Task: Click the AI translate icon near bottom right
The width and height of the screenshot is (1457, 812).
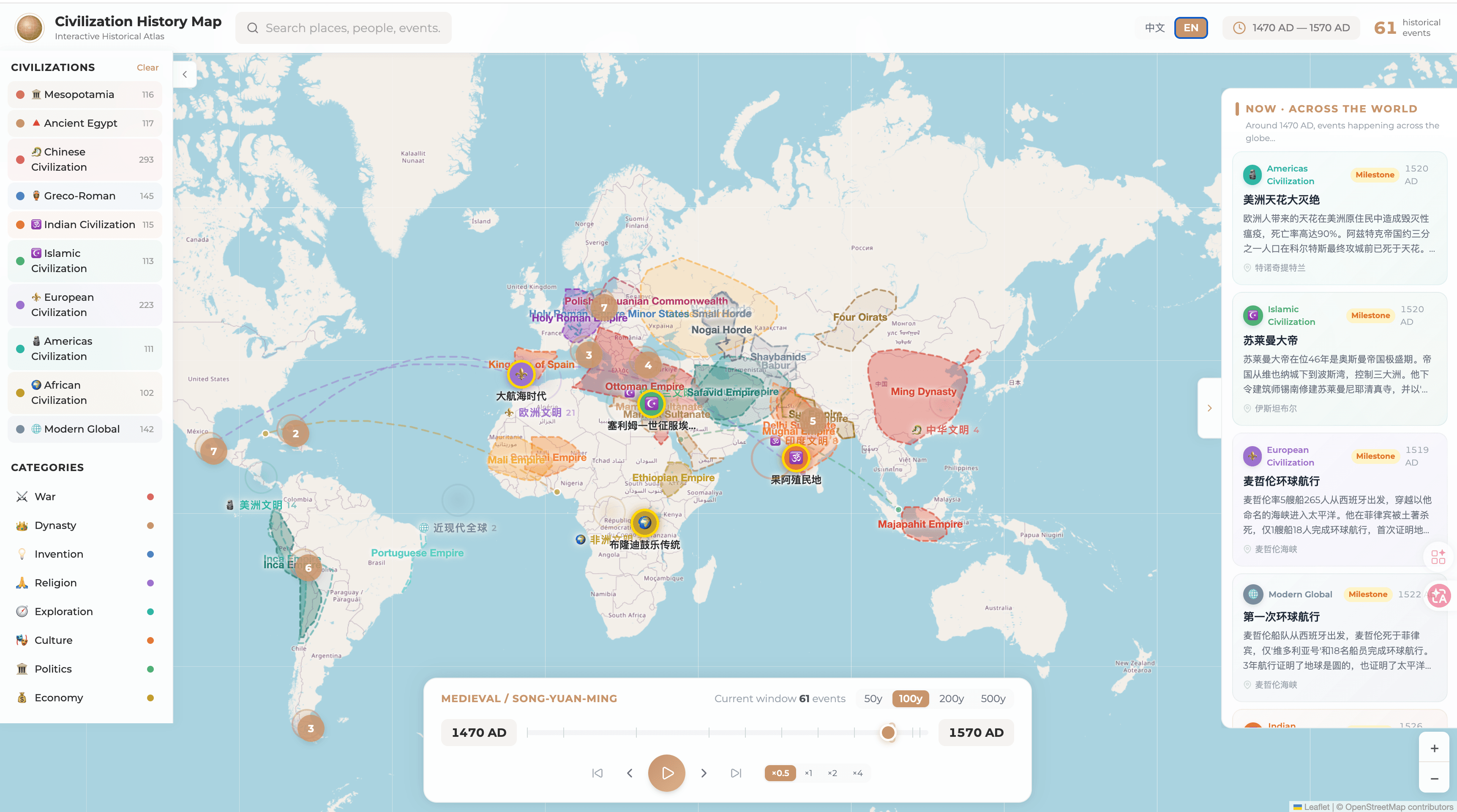Action: [x=1439, y=596]
